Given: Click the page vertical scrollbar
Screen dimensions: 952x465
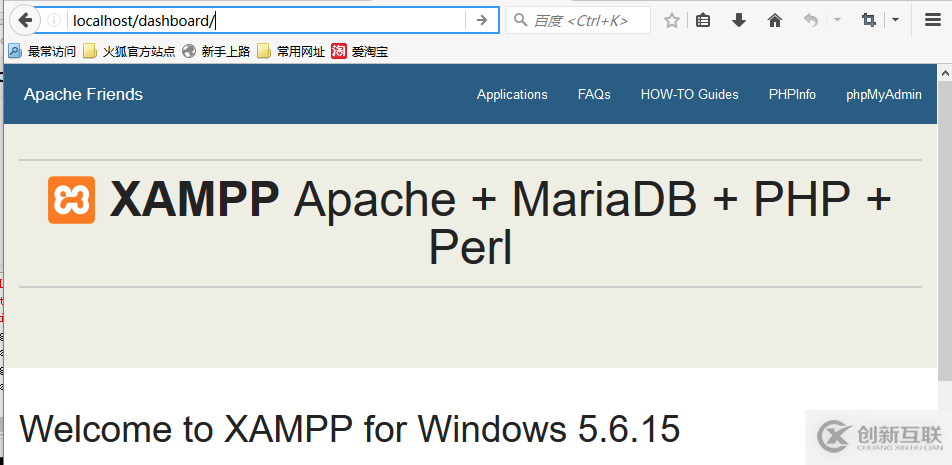Looking at the screenshot, I should (x=945, y=230).
